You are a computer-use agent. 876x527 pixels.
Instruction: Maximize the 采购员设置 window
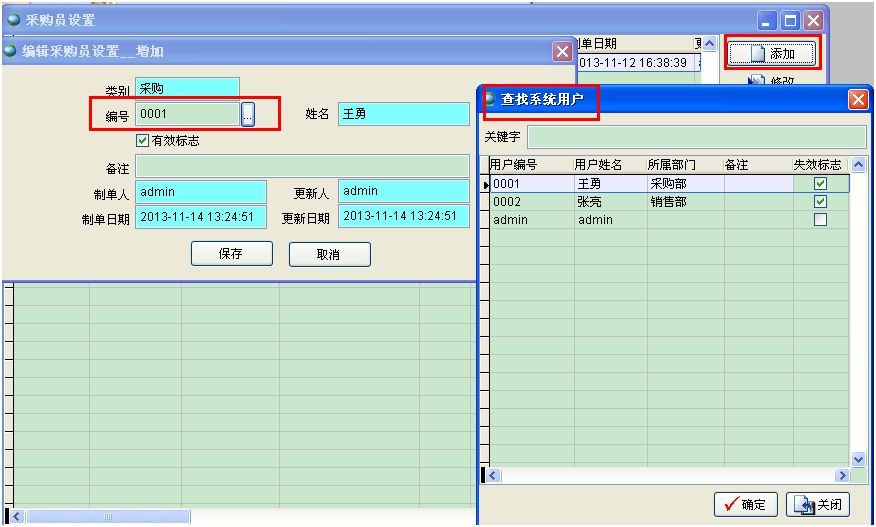(x=790, y=20)
